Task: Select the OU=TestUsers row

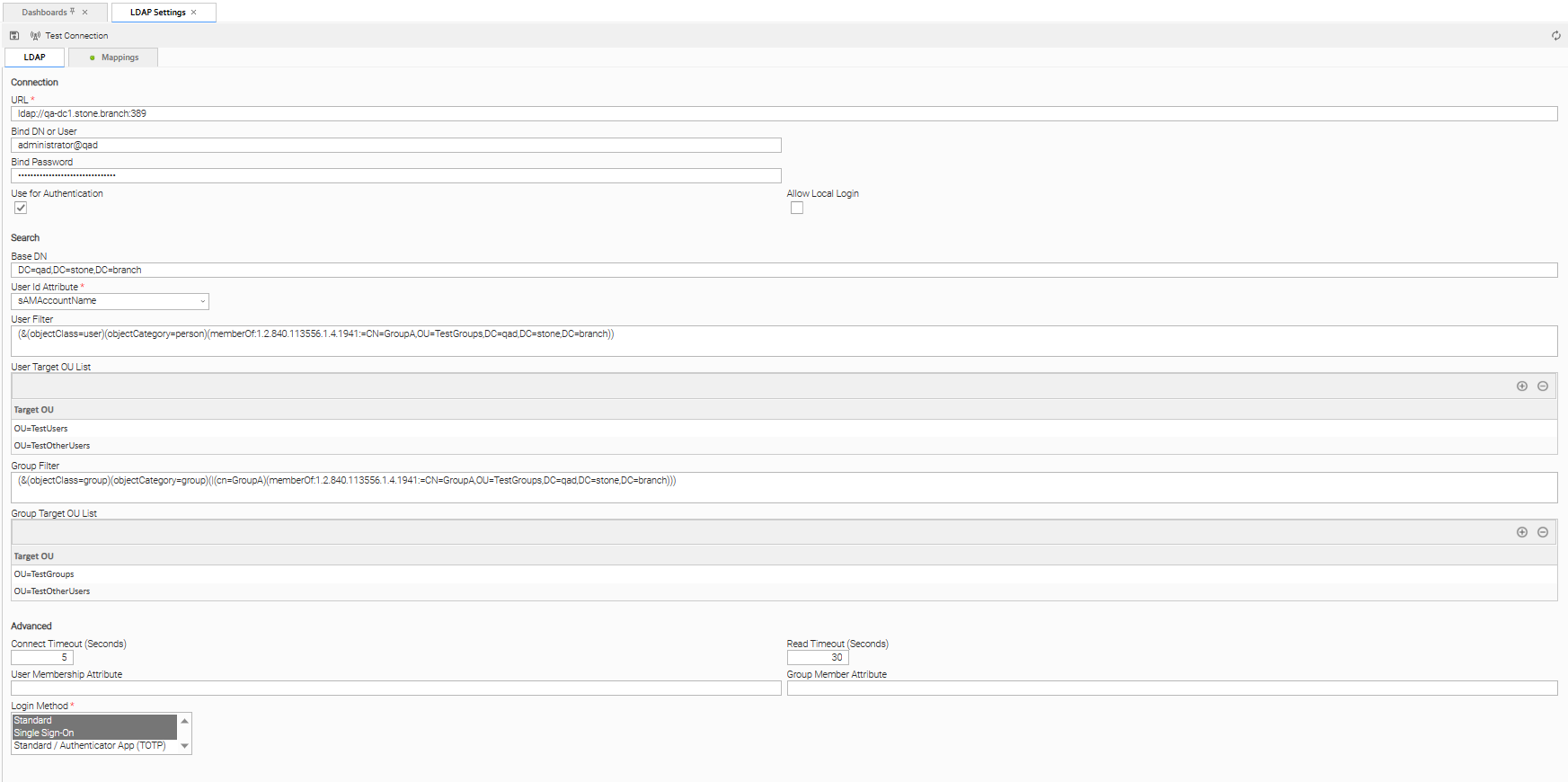Action: click(41, 429)
